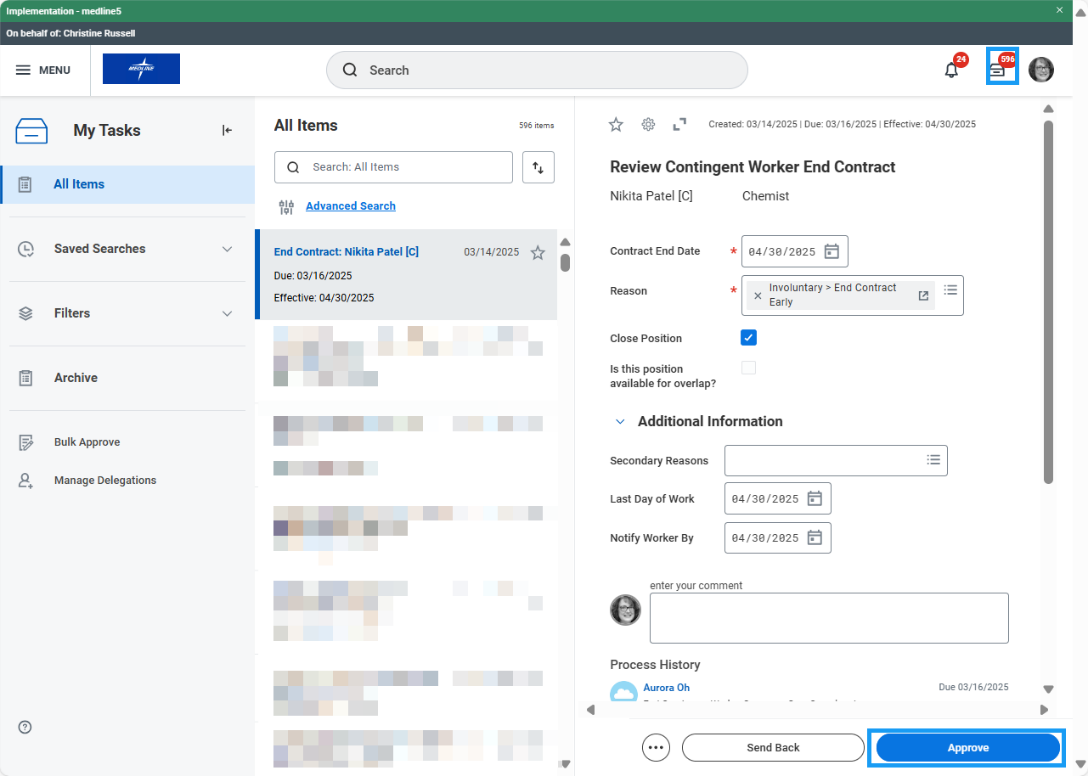Click in the comment text box
1088x776 pixels.
click(828, 618)
